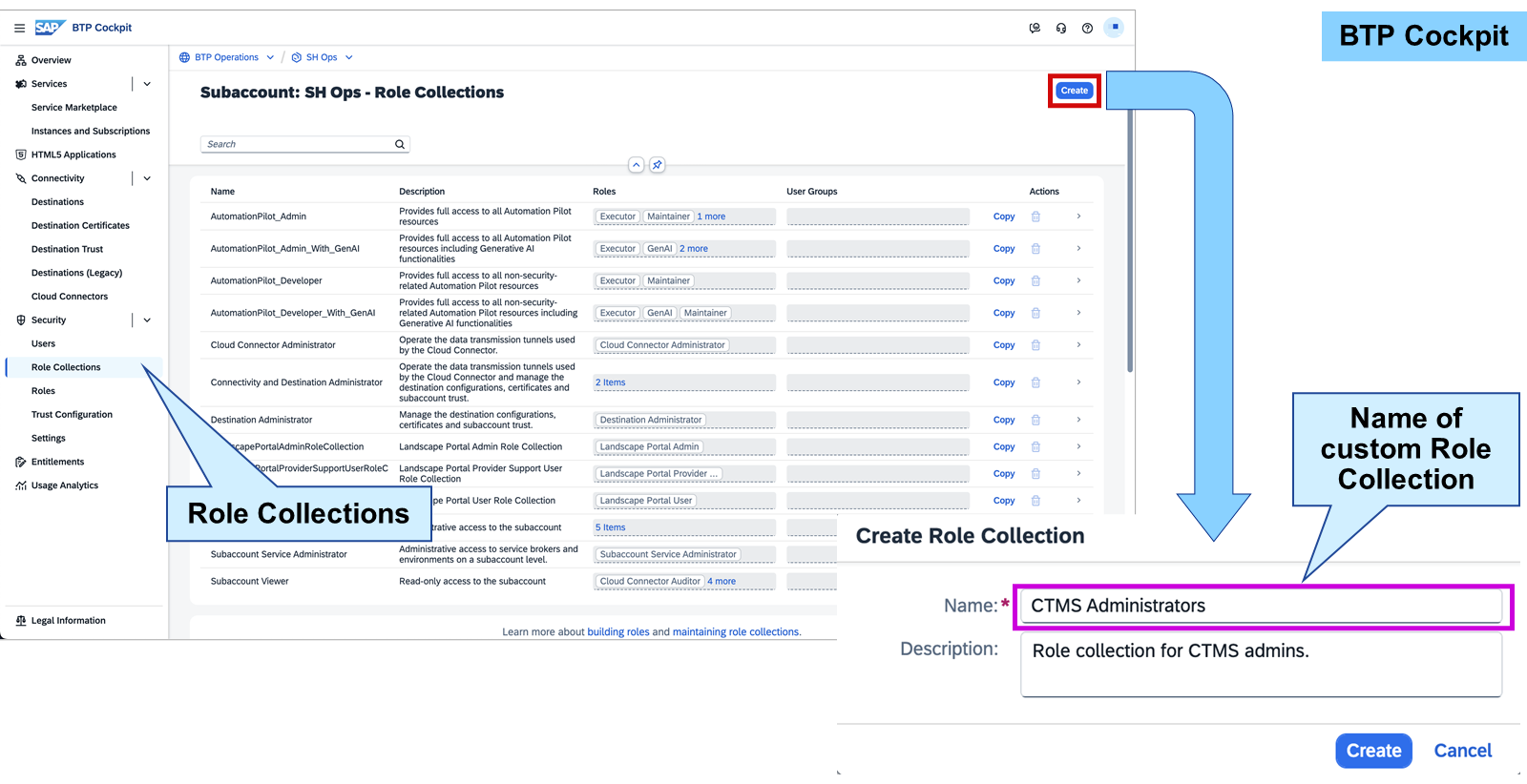Open AutomationPilot_Admin details via row arrow
The image size is (1527, 784).
(1078, 217)
